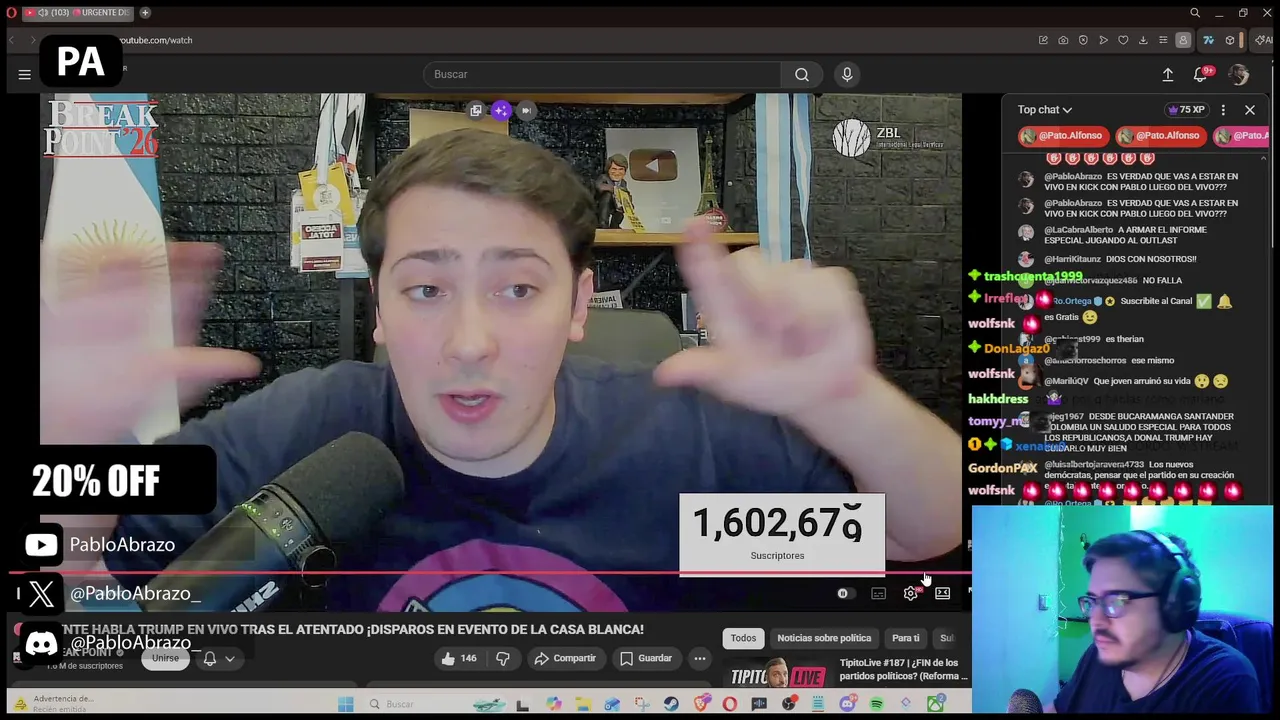Image resolution: width=1280 pixels, height=720 pixels.
Task: Open the extensions cube icon
Action: tap(1230, 40)
